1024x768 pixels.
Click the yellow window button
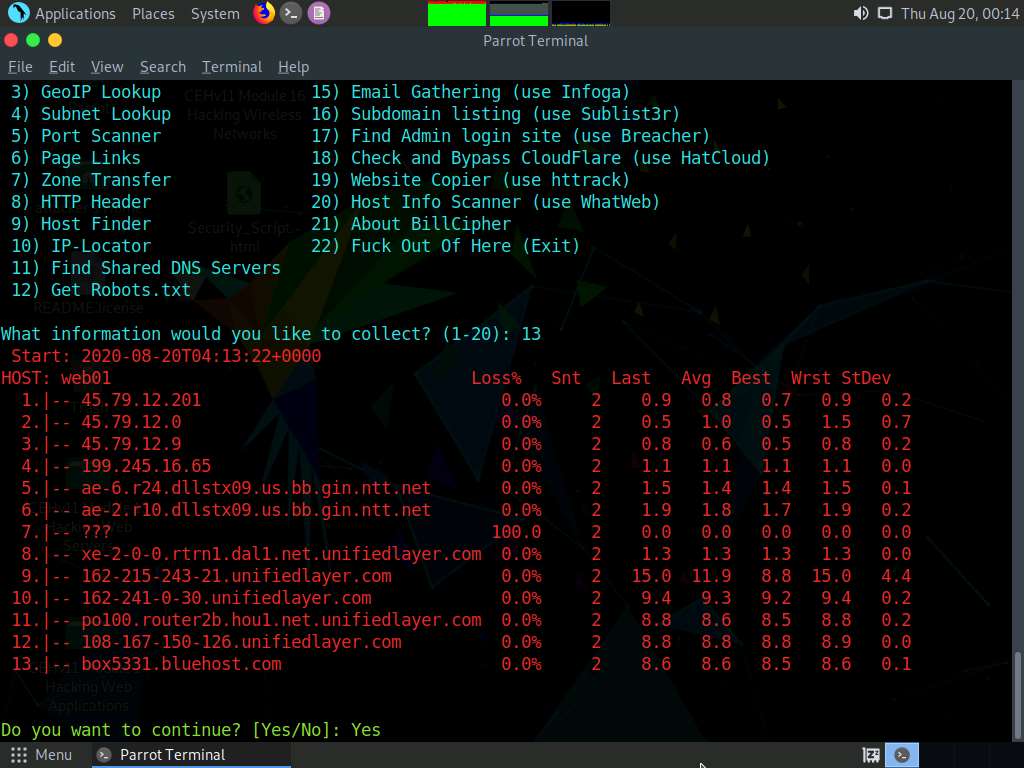click(55, 40)
